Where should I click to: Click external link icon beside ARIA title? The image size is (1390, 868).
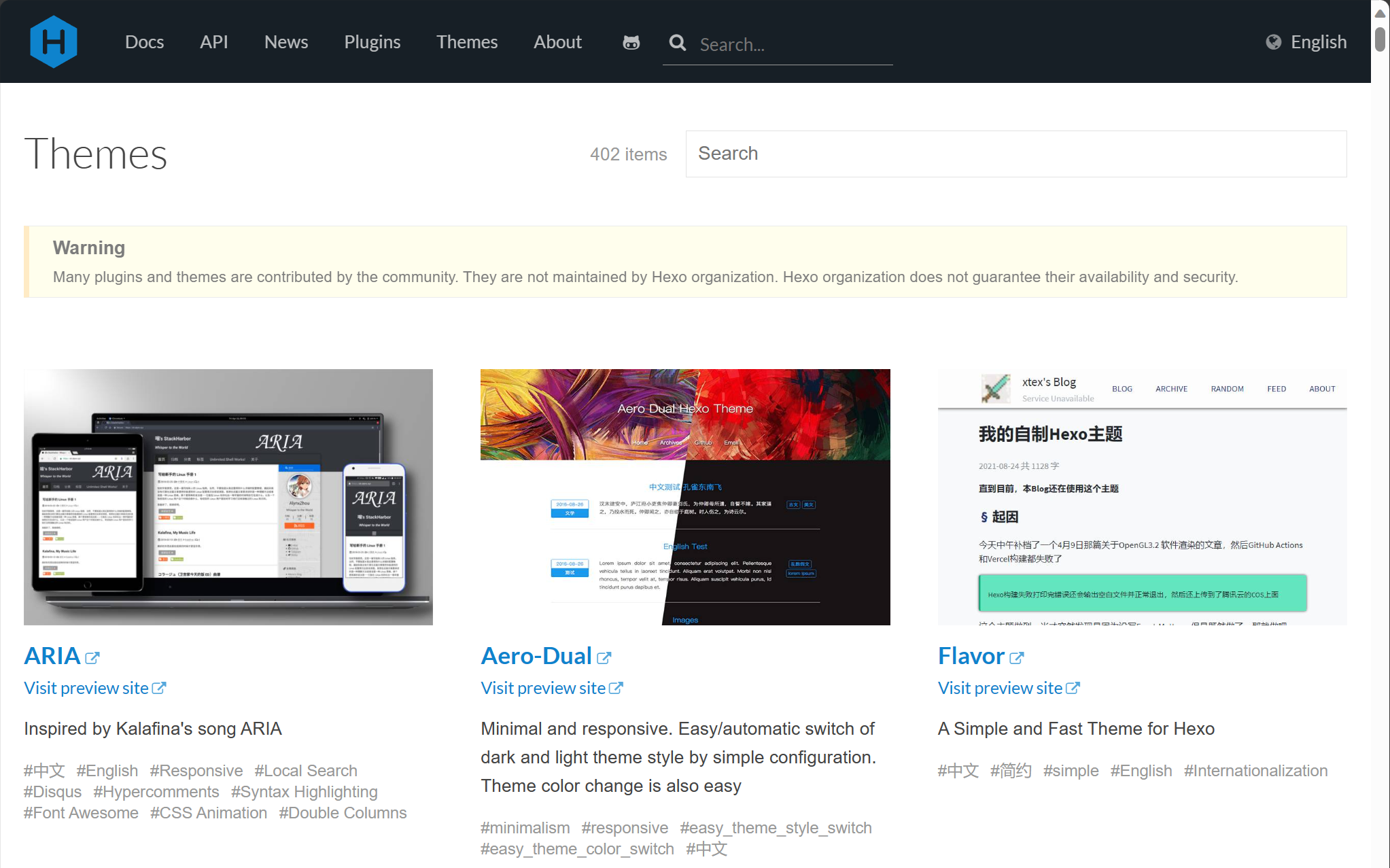tap(92, 658)
